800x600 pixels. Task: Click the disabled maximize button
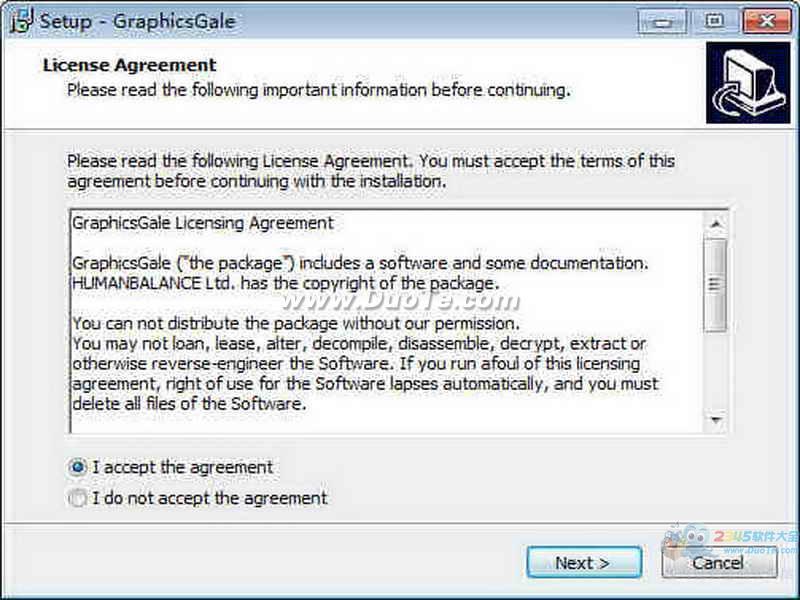pos(713,19)
